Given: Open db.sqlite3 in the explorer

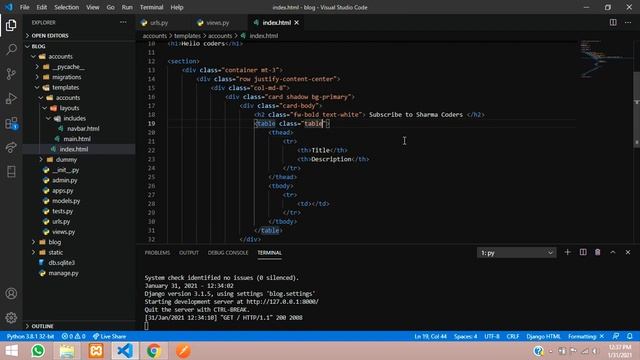Looking at the screenshot, I should pyautogui.click(x=62, y=263).
